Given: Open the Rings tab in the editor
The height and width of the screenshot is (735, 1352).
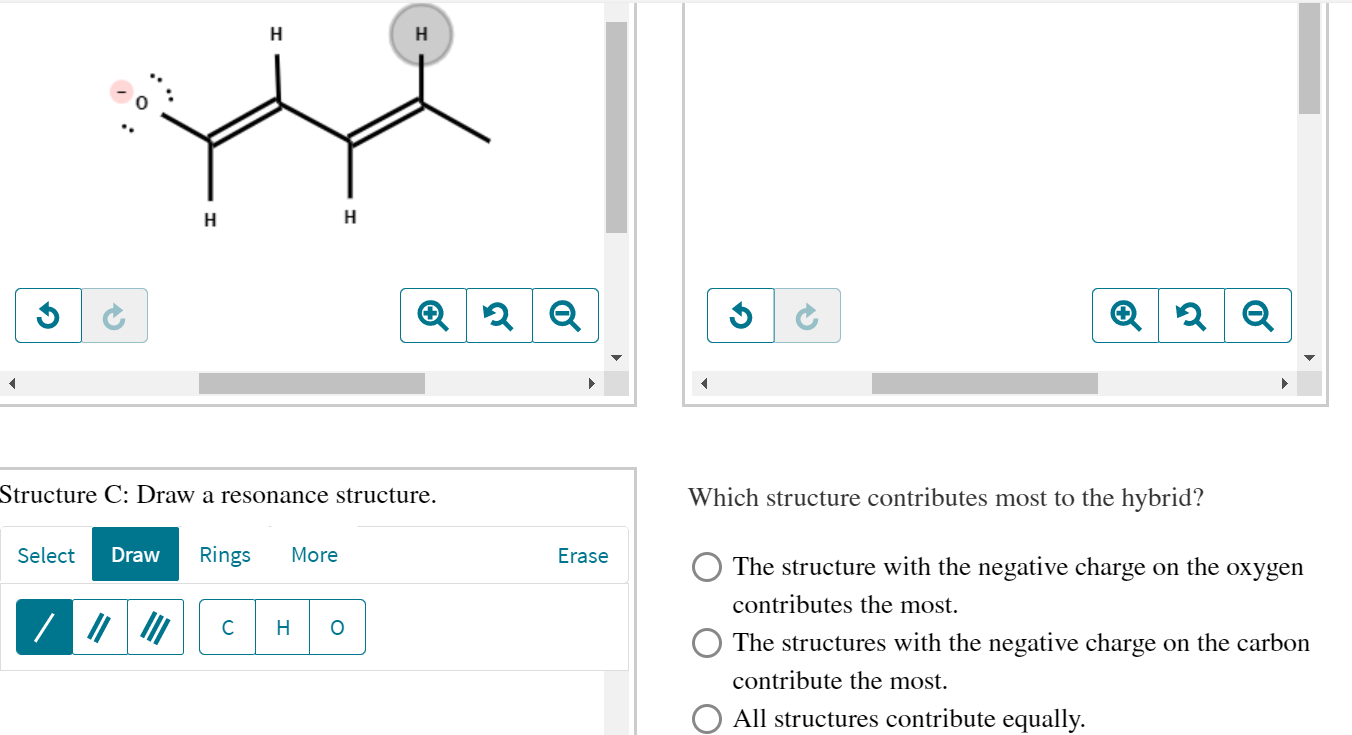Looking at the screenshot, I should click(224, 554).
